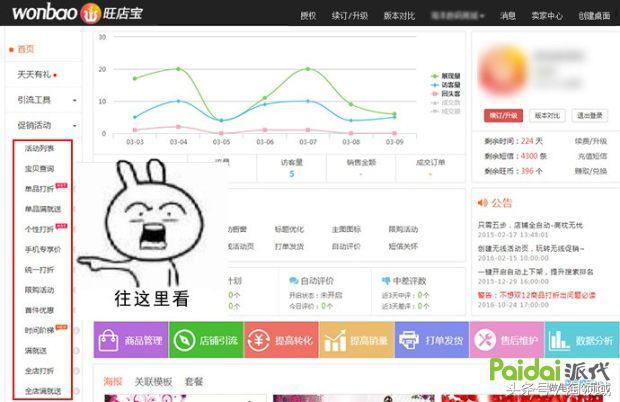
Task: Switch to the 关联模板 tab
Action: 153,381
